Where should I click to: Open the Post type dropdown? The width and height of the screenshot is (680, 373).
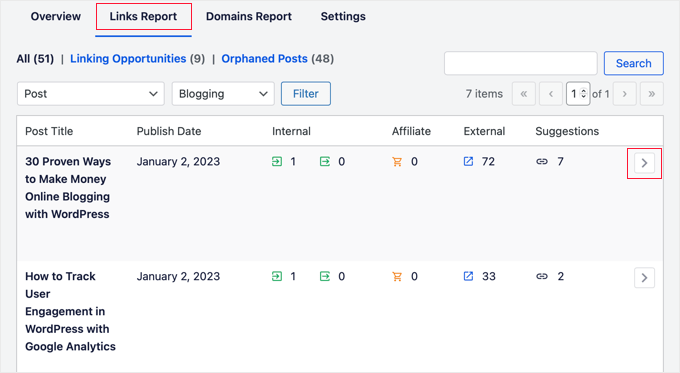pos(91,94)
